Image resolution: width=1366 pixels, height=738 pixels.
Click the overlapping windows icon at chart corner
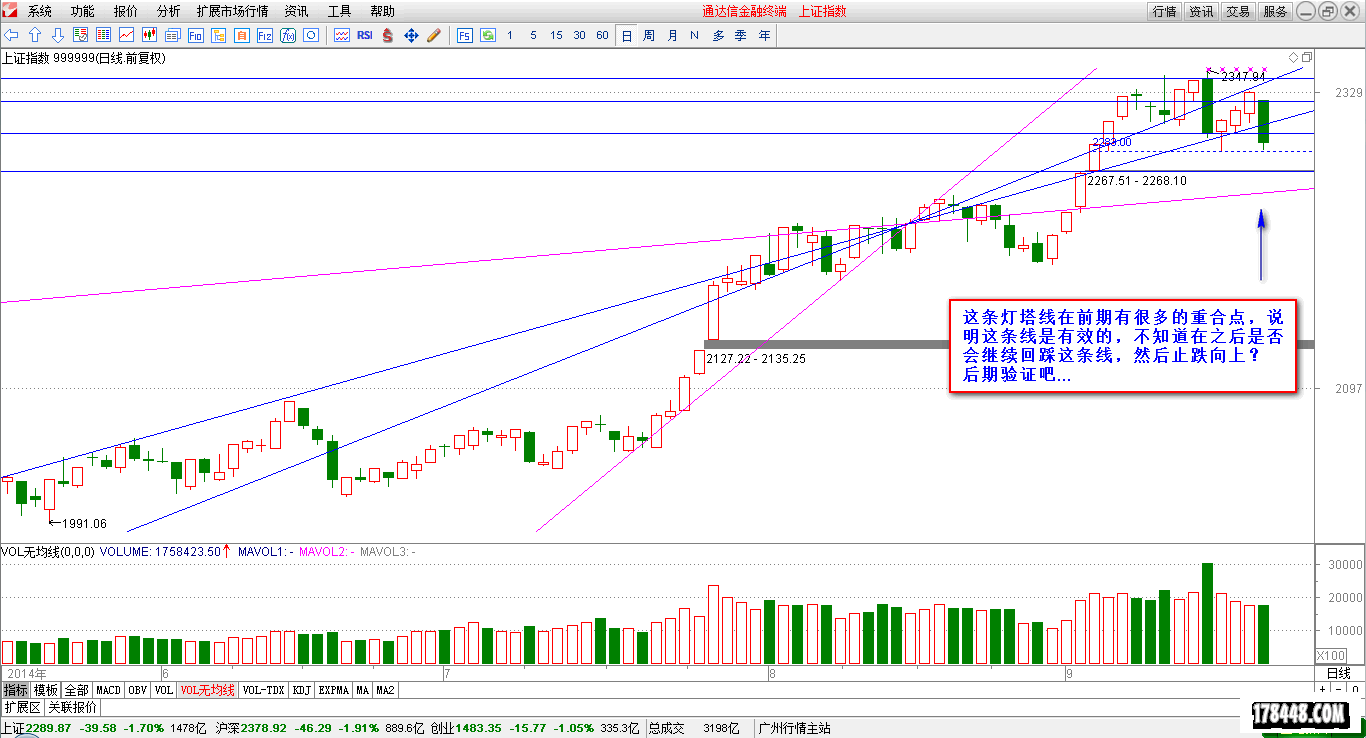tap(1305, 57)
